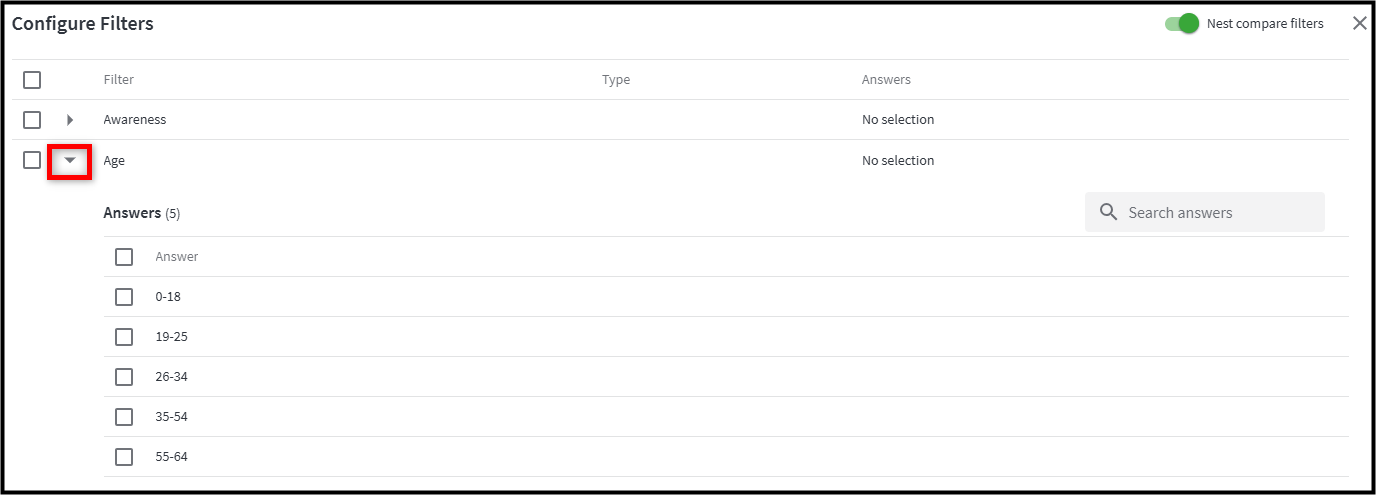Screen dimensions: 1376x495
Task: Click the Answers column header
Action: pos(886,80)
